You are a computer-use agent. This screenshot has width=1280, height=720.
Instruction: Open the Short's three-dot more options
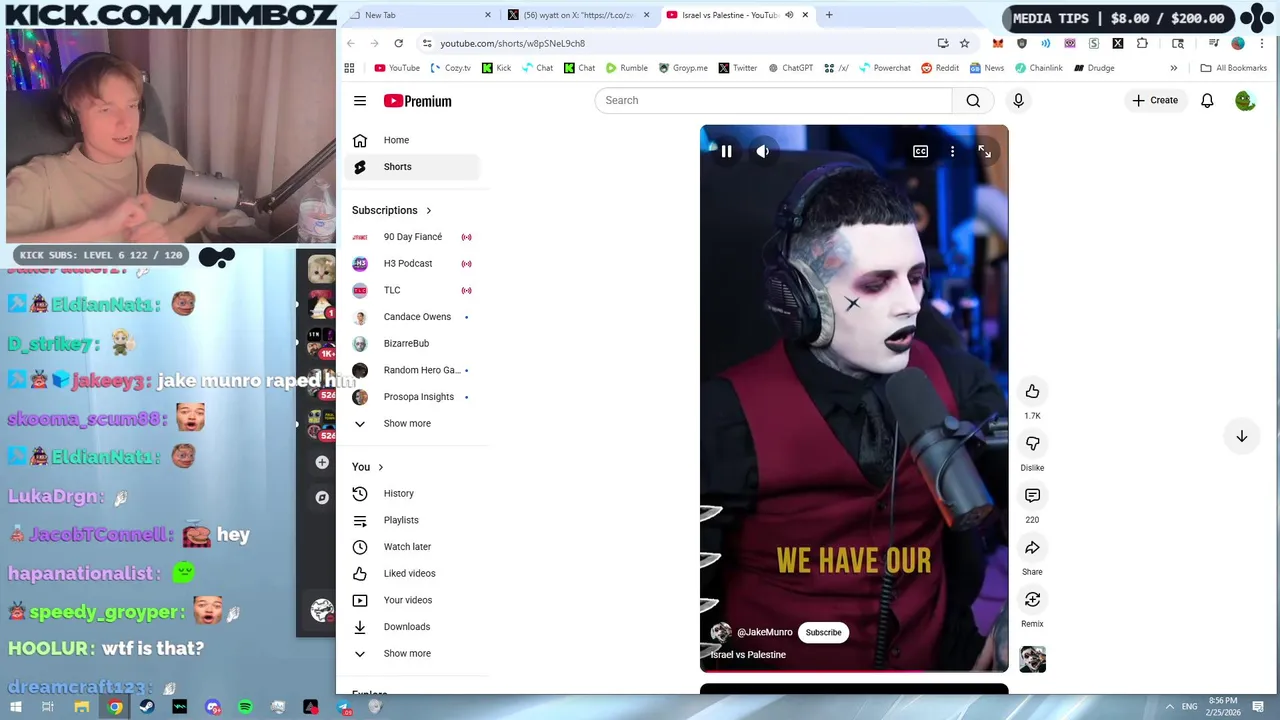coord(952,151)
